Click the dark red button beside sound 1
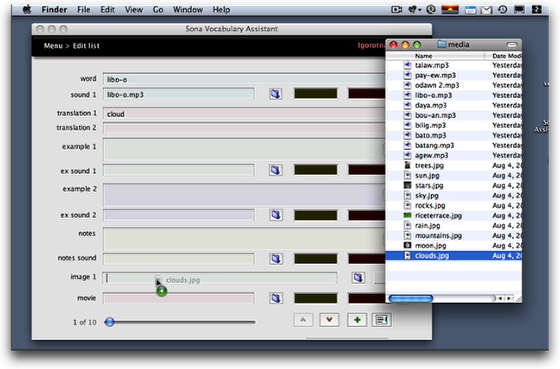560x369 pixels. (367, 94)
